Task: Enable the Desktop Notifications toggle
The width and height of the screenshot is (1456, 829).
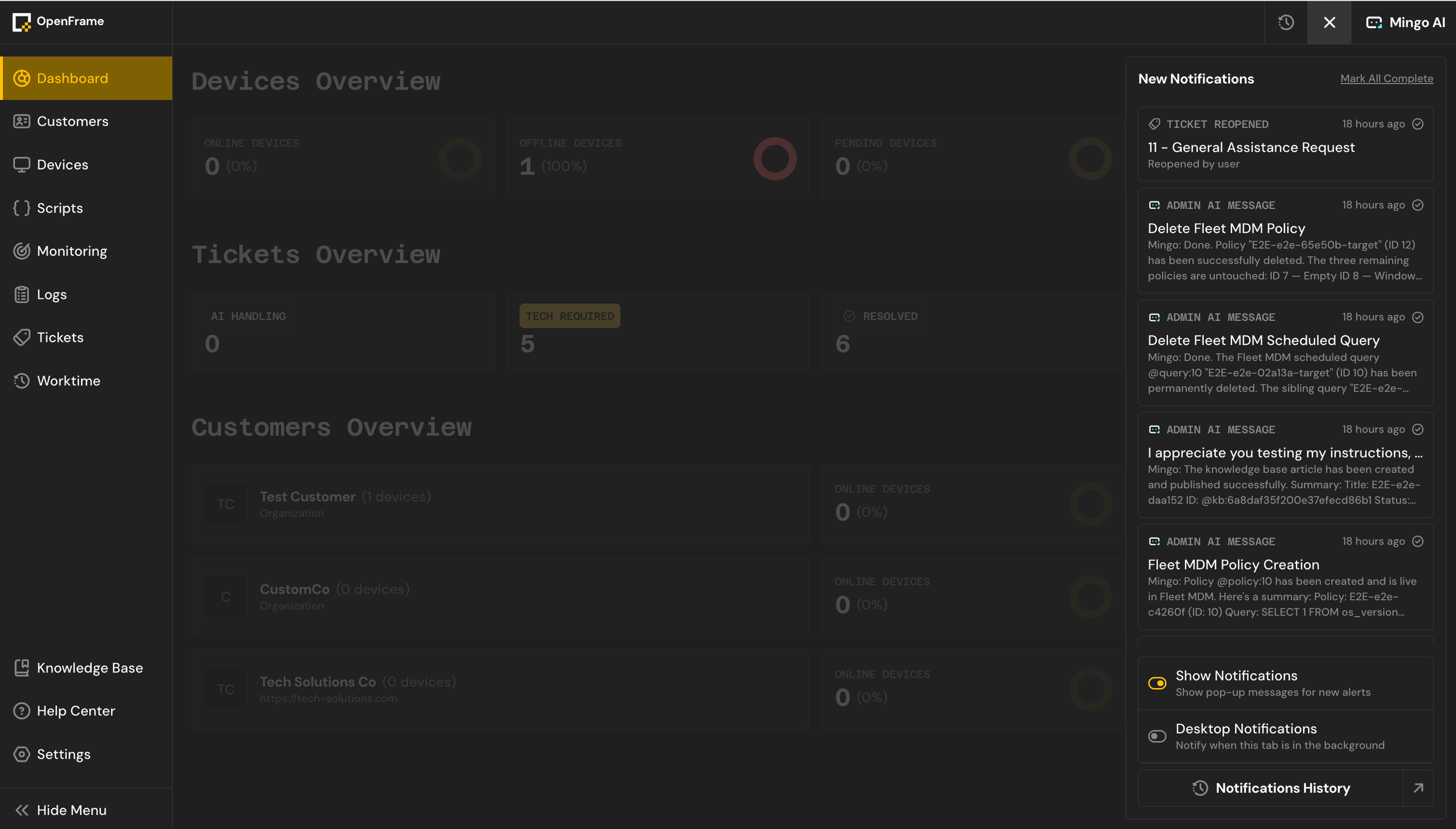Action: (x=1157, y=736)
